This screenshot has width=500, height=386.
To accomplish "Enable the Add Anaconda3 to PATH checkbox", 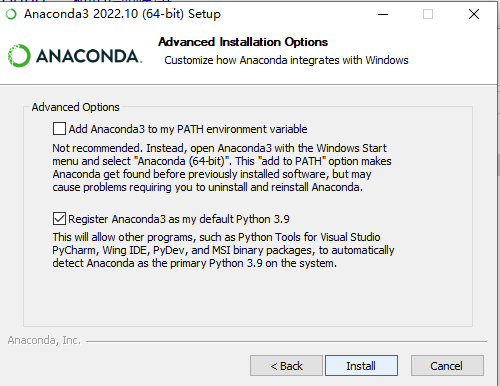I will click(x=59, y=129).
